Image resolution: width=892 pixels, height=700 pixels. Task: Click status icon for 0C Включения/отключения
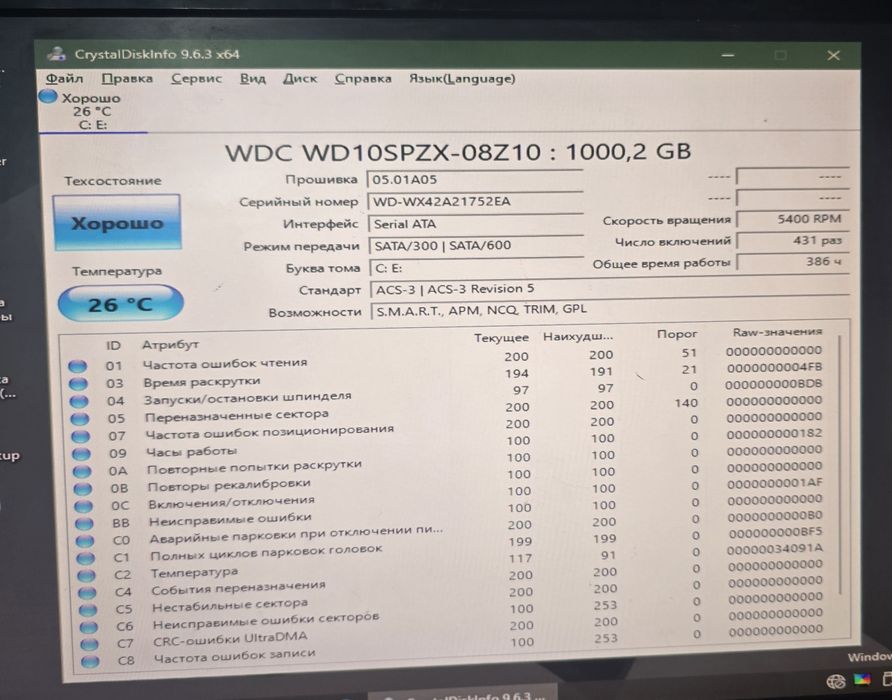(83, 506)
